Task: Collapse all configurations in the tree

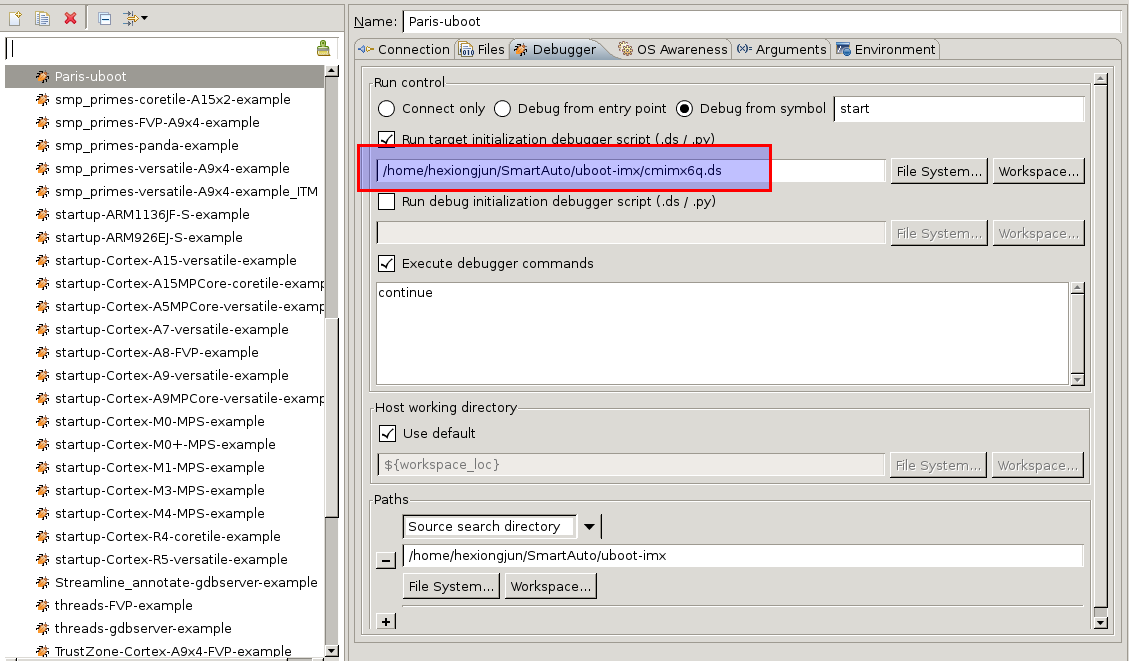Action: [105, 18]
